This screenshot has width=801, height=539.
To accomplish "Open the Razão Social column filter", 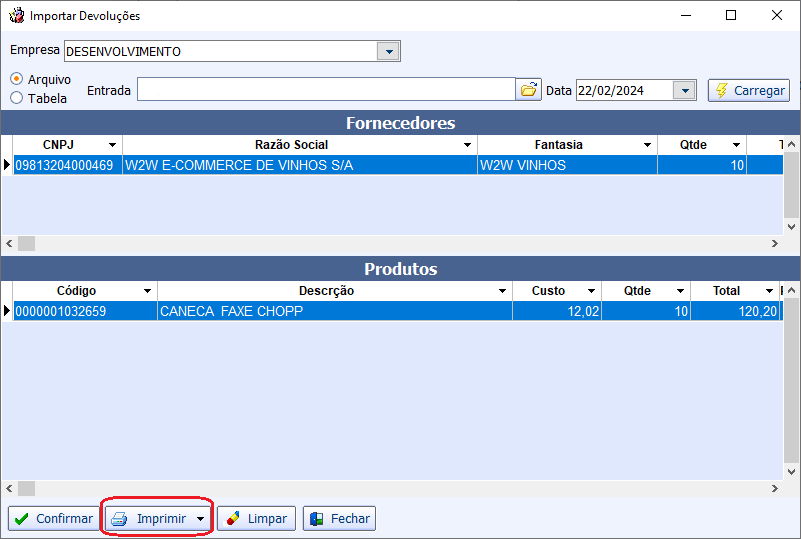I will tap(467, 145).
